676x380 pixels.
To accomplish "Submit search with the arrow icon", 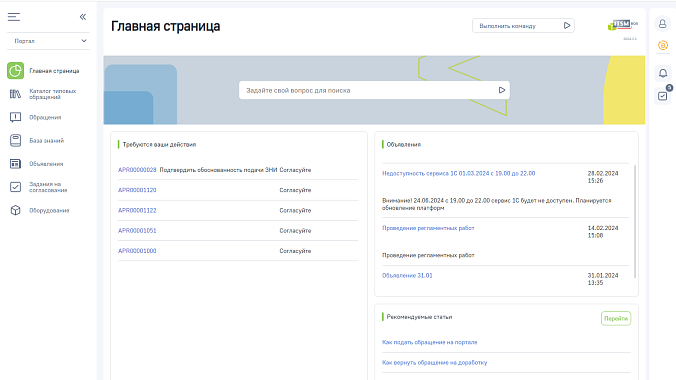I will [501, 90].
